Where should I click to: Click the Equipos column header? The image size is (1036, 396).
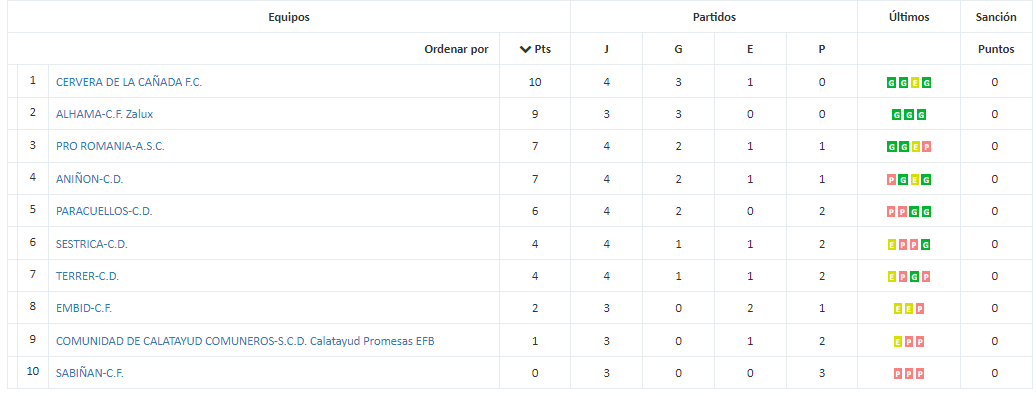(289, 17)
